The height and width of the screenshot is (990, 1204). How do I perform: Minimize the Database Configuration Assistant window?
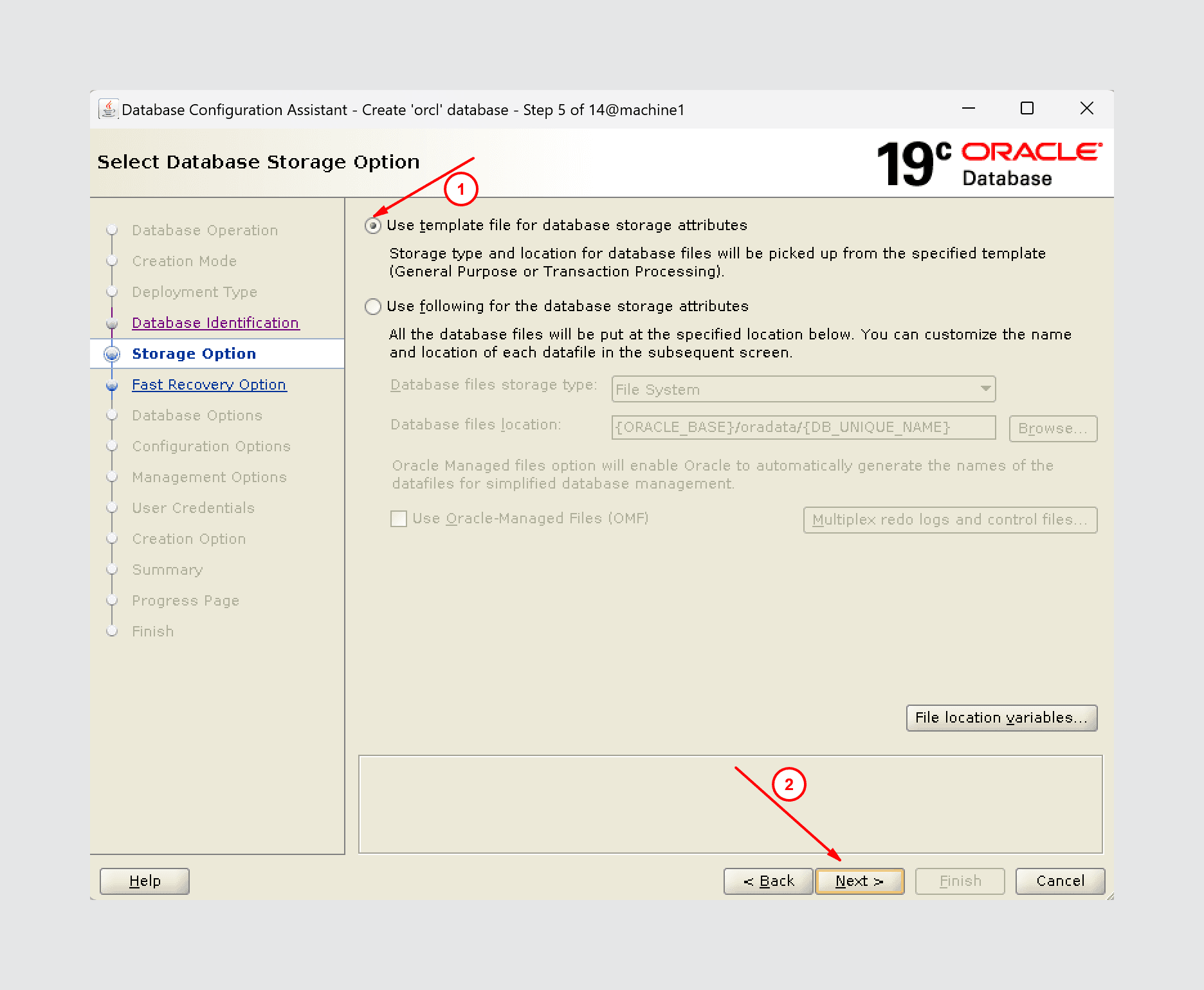(x=968, y=109)
